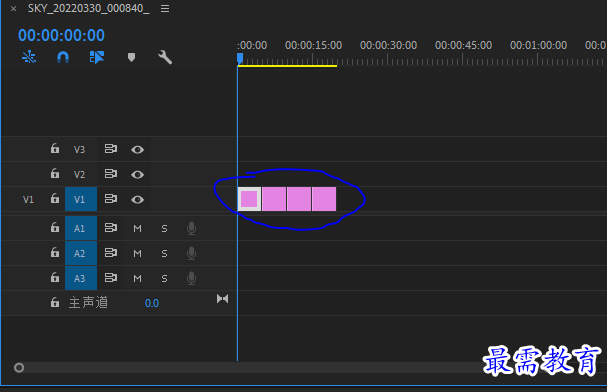Screen dimensions: 607x392
Task: Click the blue playhead timecode 00:00:00:00
Action: (x=61, y=35)
